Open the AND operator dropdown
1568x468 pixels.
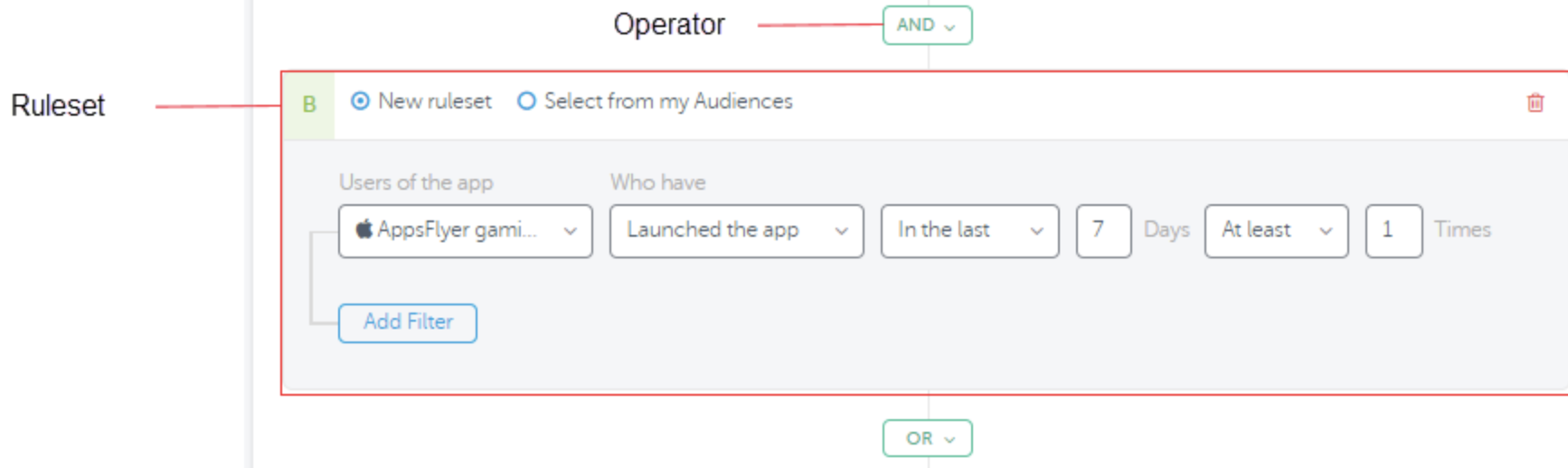coord(927,25)
